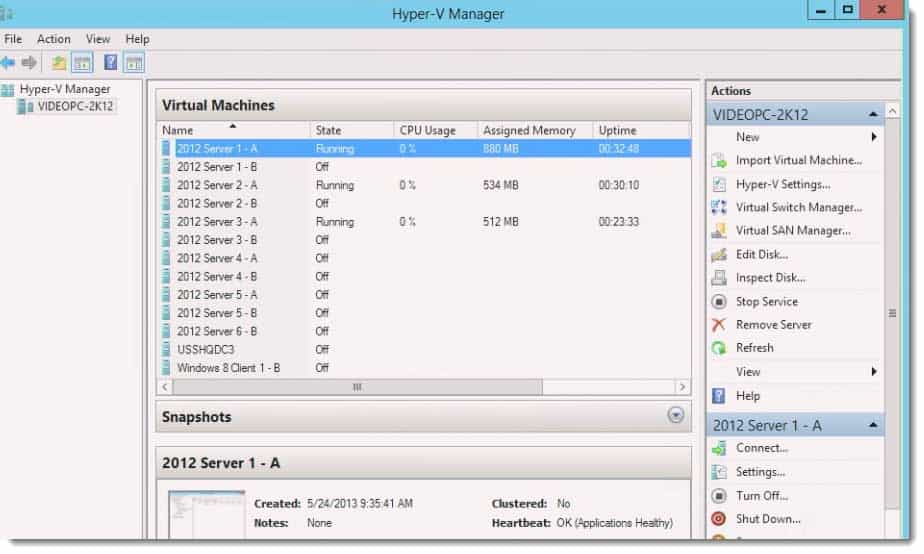The width and height of the screenshot is (924, 554).
Task: Open Virtual Switch Manager... action
Action: point(798,207)
